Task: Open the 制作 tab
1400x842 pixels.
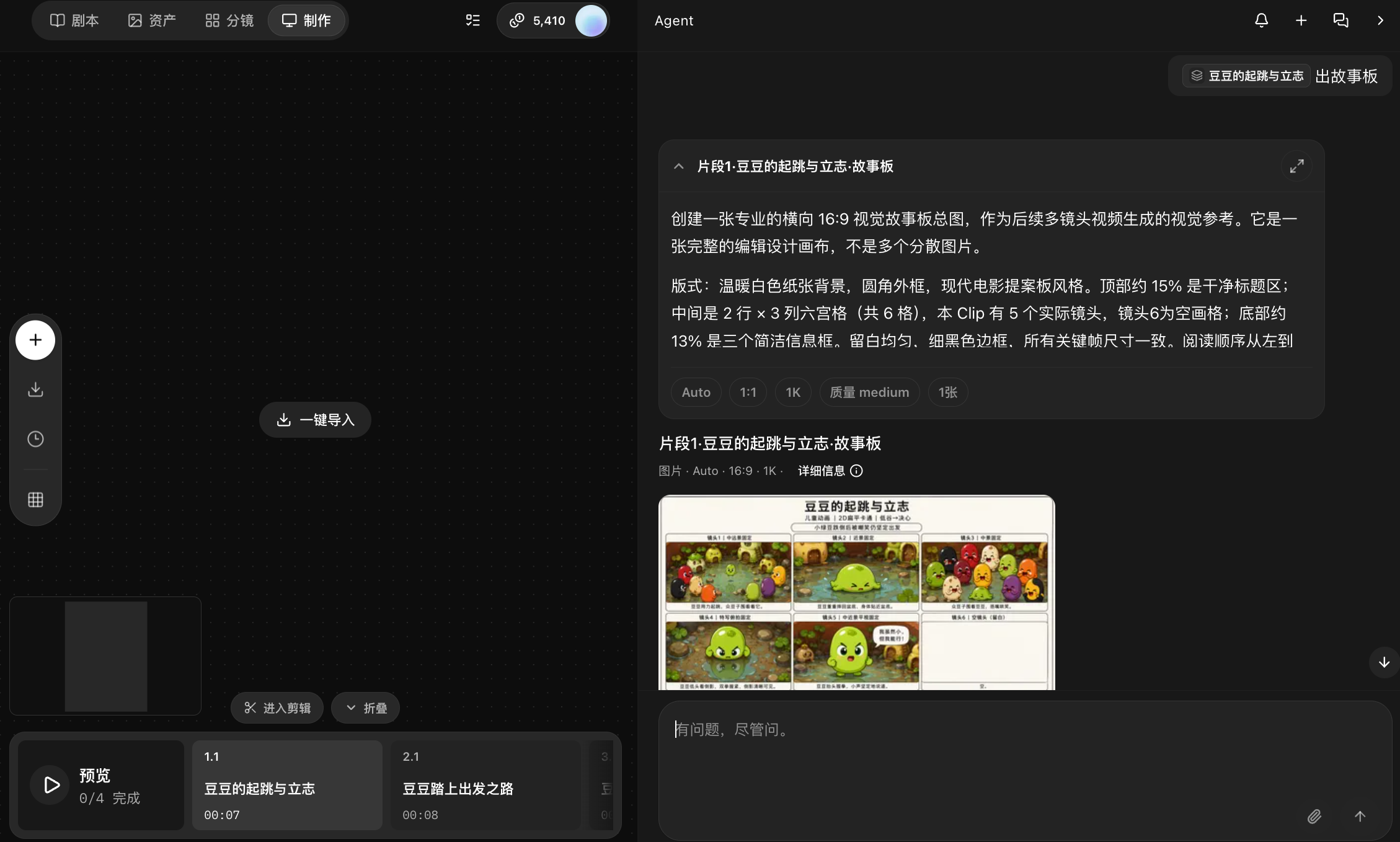Action: (307, 20)
